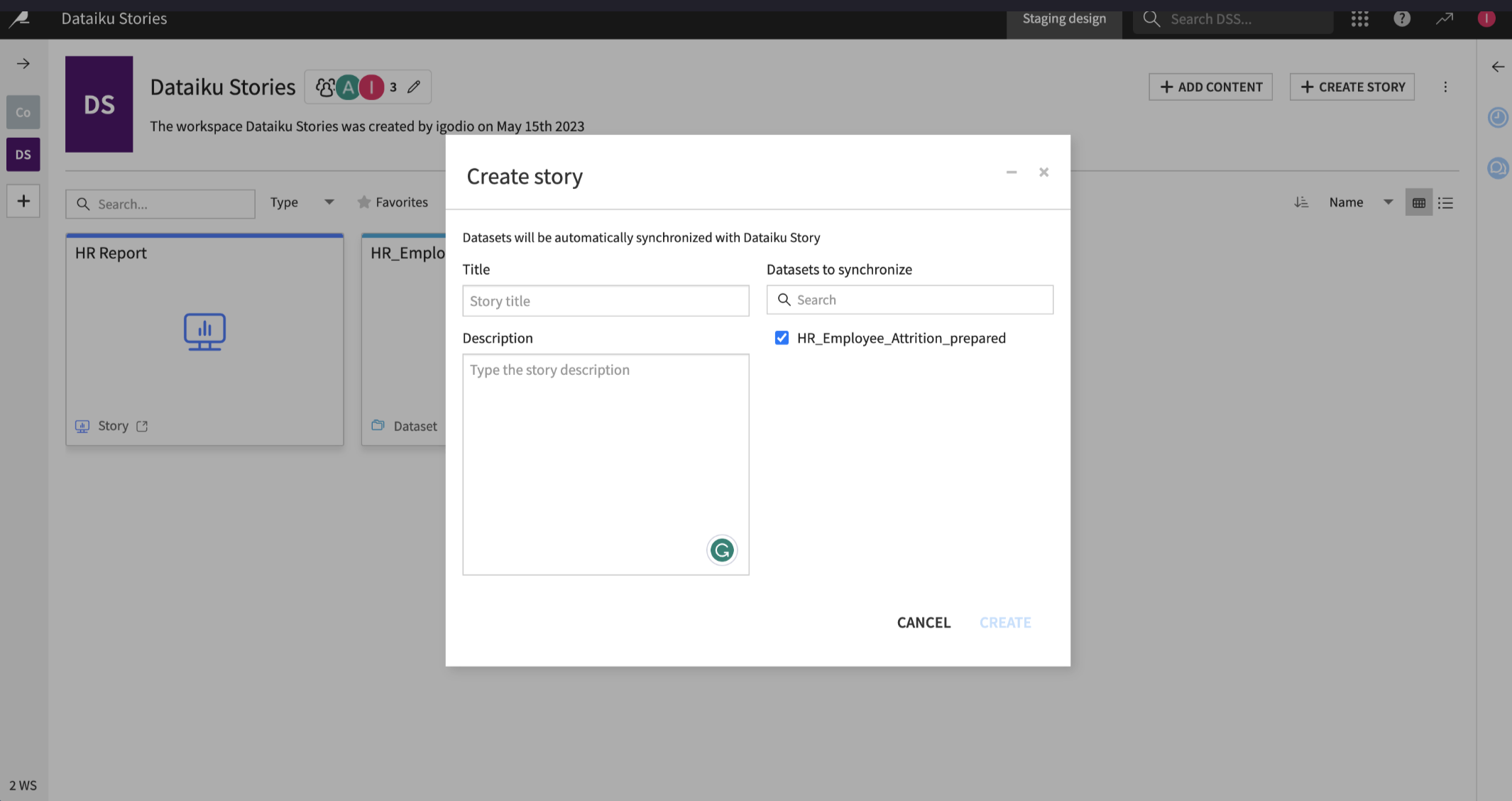Open the user profile avatar

(x=1486, y=19)
